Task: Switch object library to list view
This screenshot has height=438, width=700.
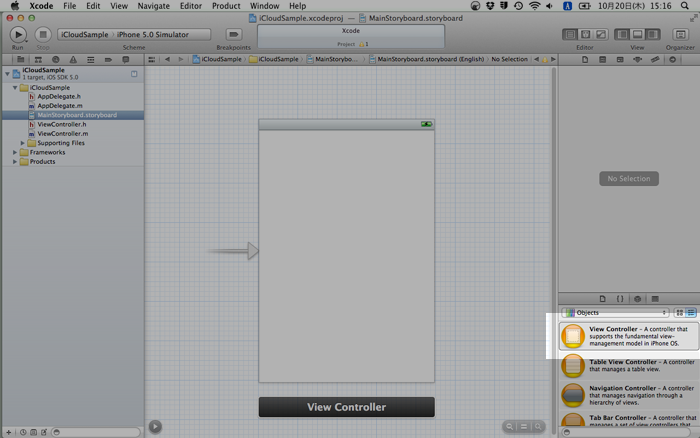Action: (x=691, y=313)
